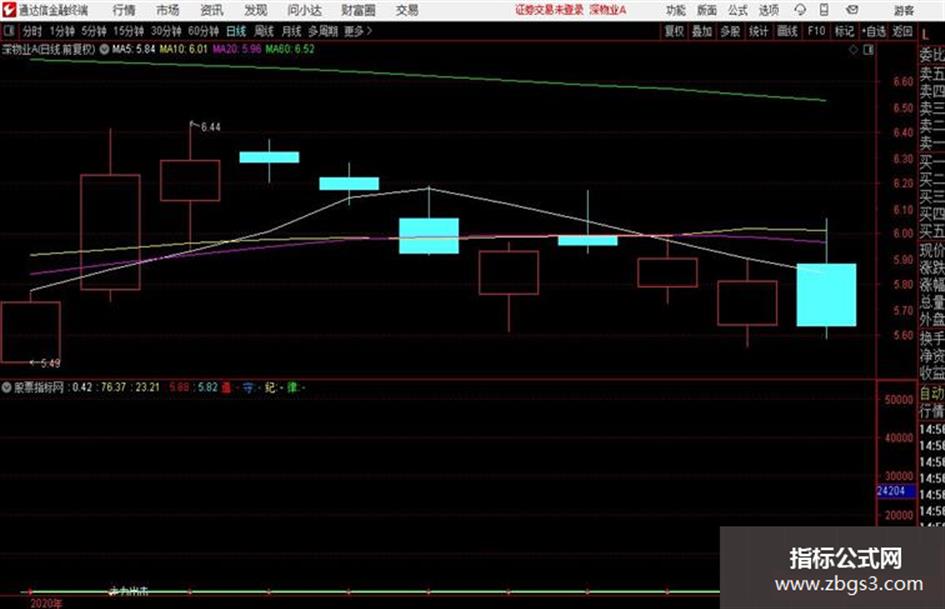This screenshot has height=609, width=945.
Task: Expand the 股票指标网 indicator settings arrow
Action: (x=7, y=387)
